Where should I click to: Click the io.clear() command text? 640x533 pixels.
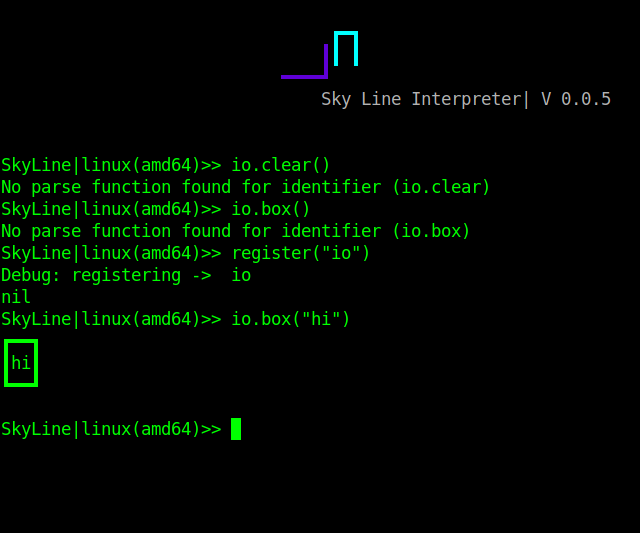pyautogui.click(x=280, y=165)
